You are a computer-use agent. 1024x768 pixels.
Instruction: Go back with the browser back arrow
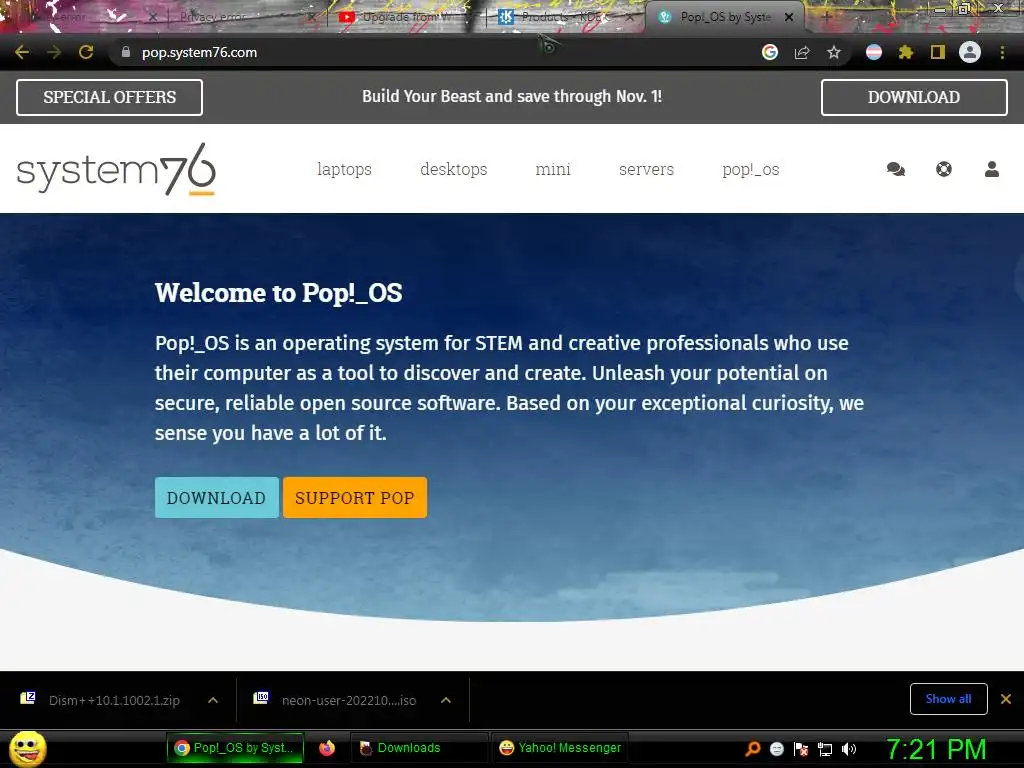[x=22, y=52]
